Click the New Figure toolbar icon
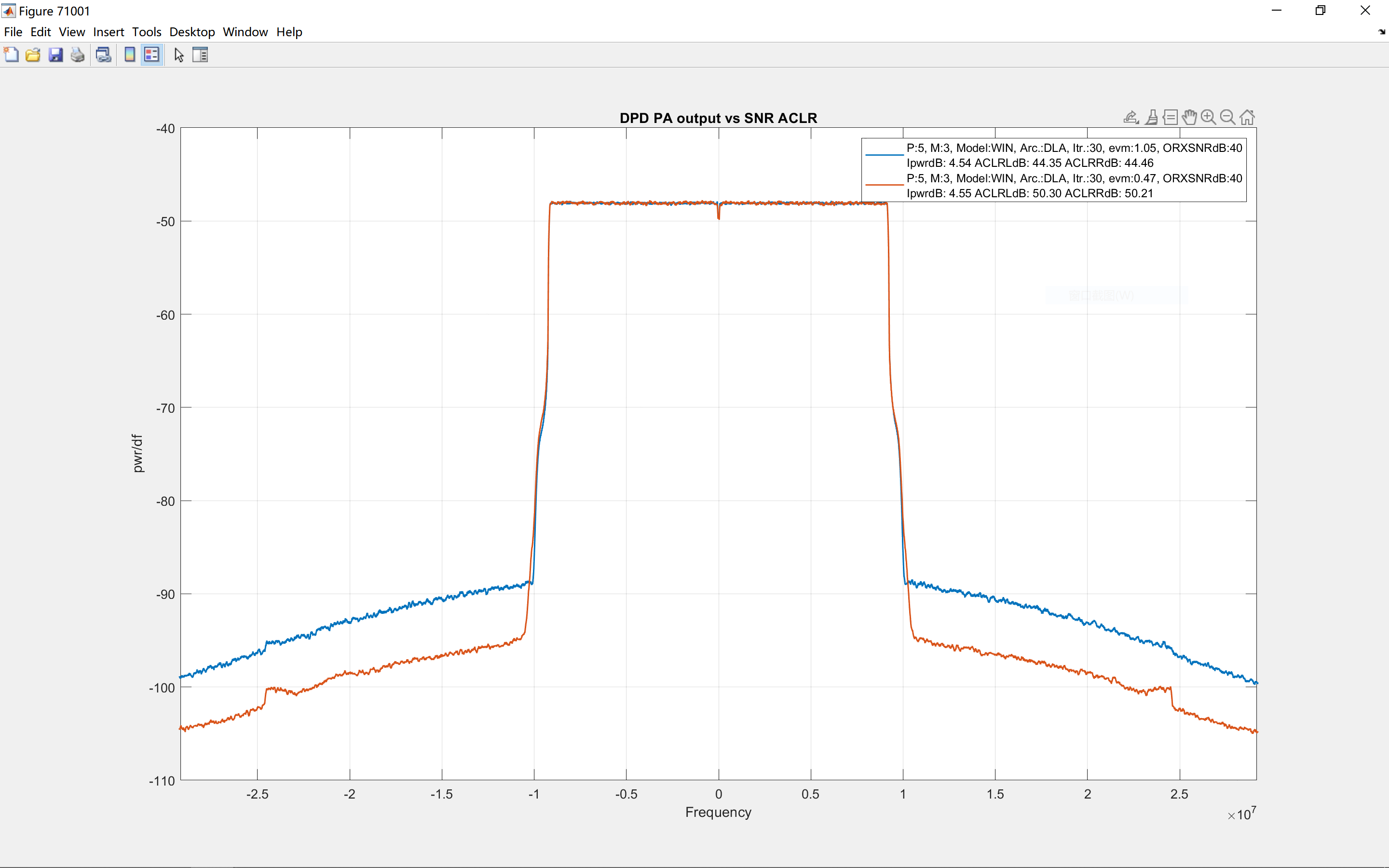Viewport: 1389px width, 868px height. [11, 55]
